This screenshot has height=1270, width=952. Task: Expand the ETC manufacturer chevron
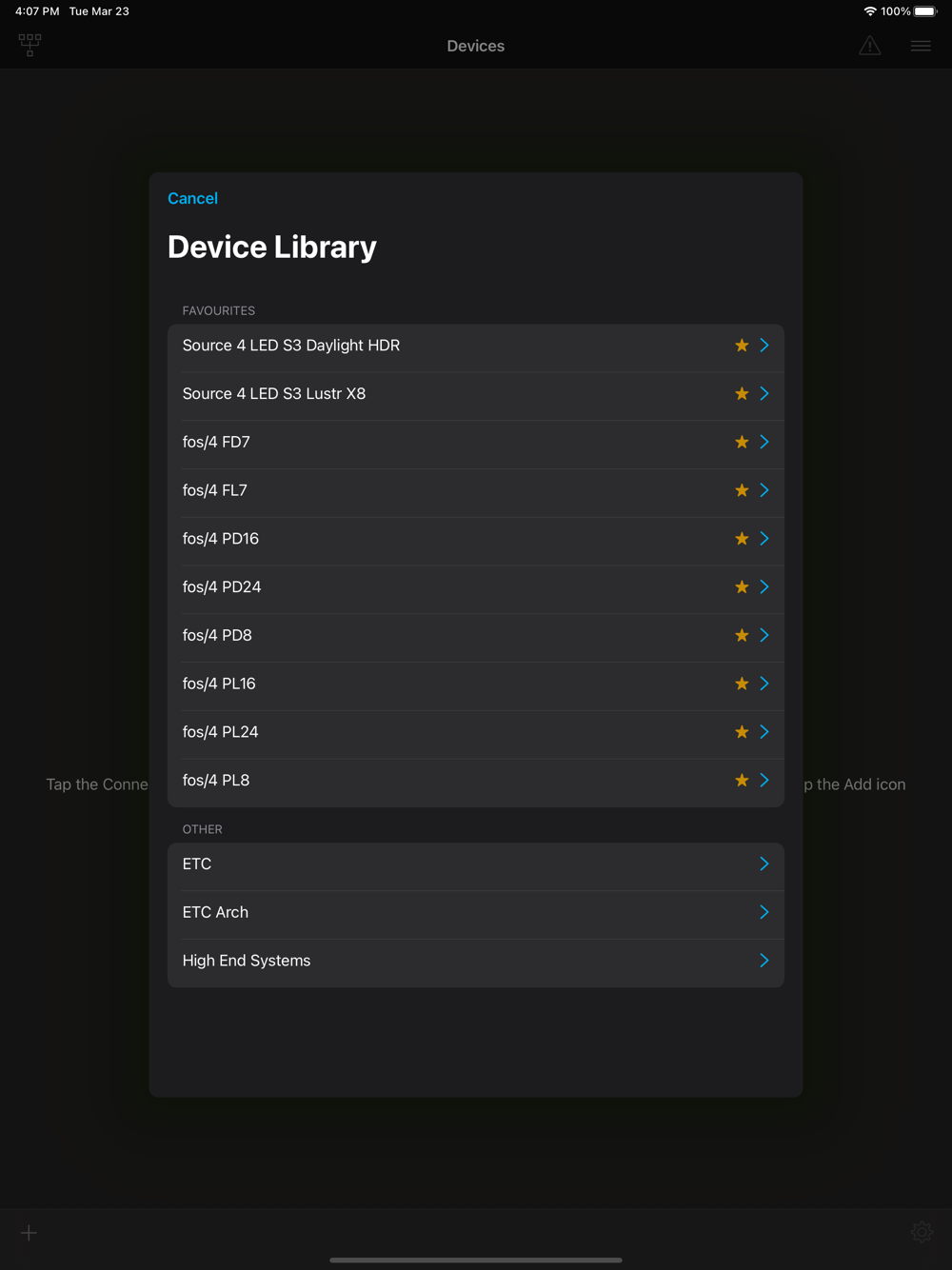[764, 863]
